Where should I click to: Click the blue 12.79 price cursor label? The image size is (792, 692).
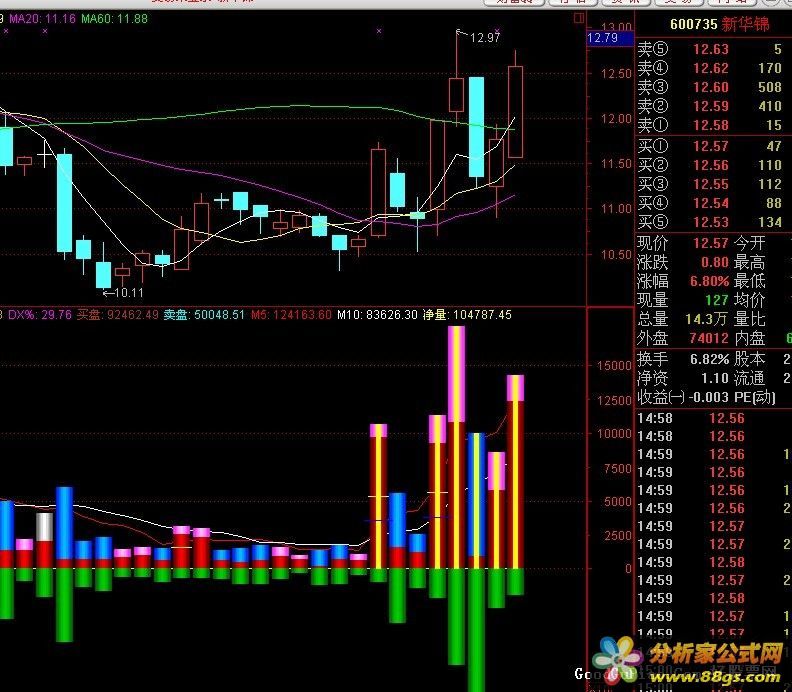610,38
